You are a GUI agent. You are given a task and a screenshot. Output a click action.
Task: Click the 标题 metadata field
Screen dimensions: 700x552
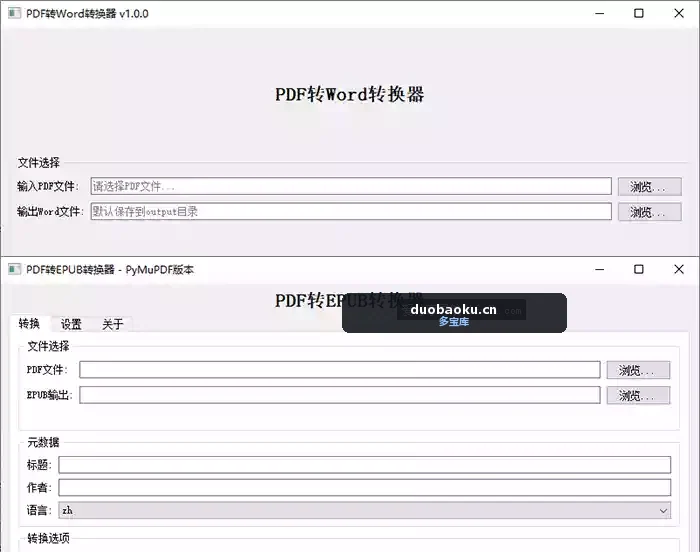[x=364, y=464]
